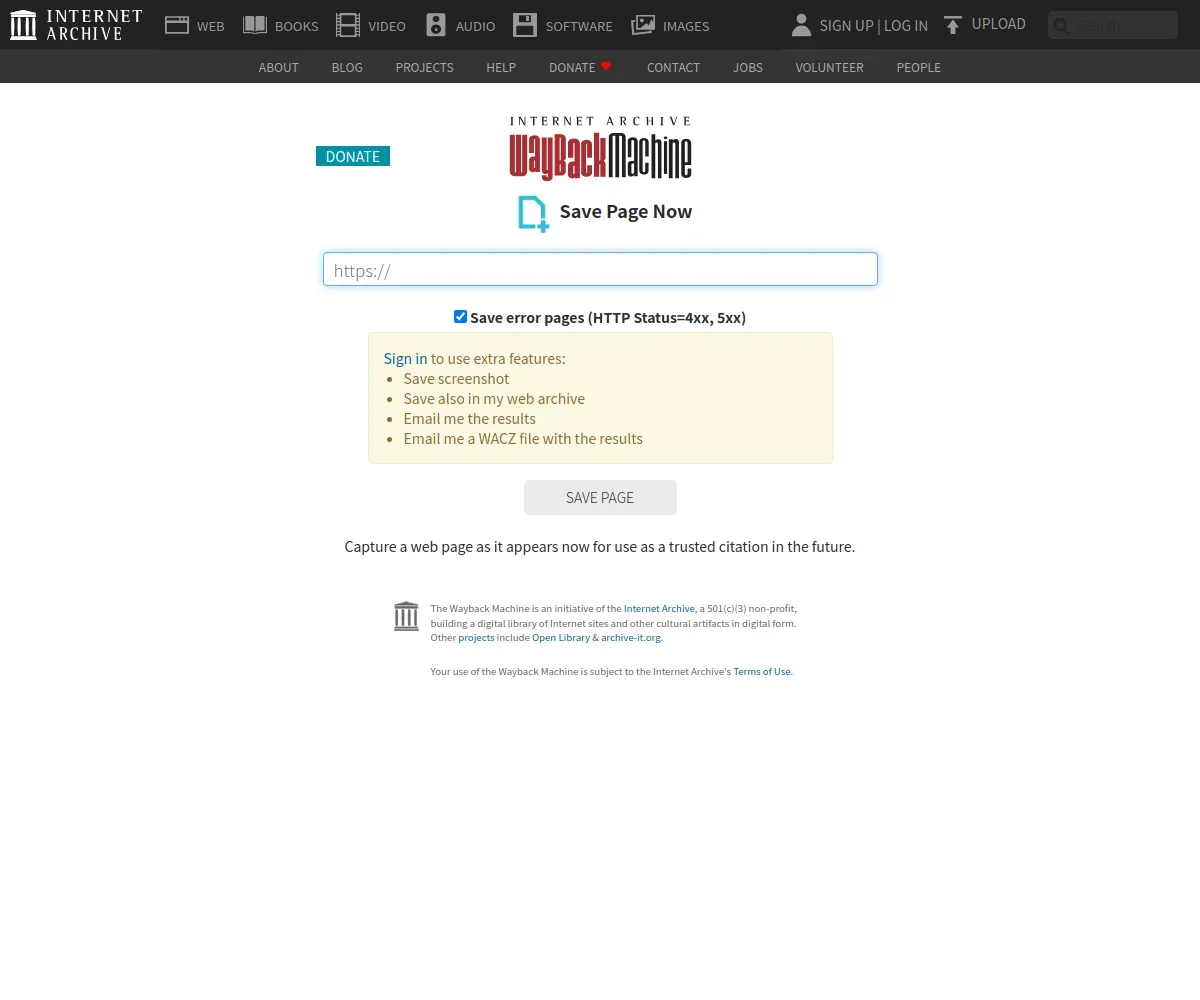This screenshot has height=1000, width=1200.
Task: Click the UPLOAD text link
Action: [999, 24]
